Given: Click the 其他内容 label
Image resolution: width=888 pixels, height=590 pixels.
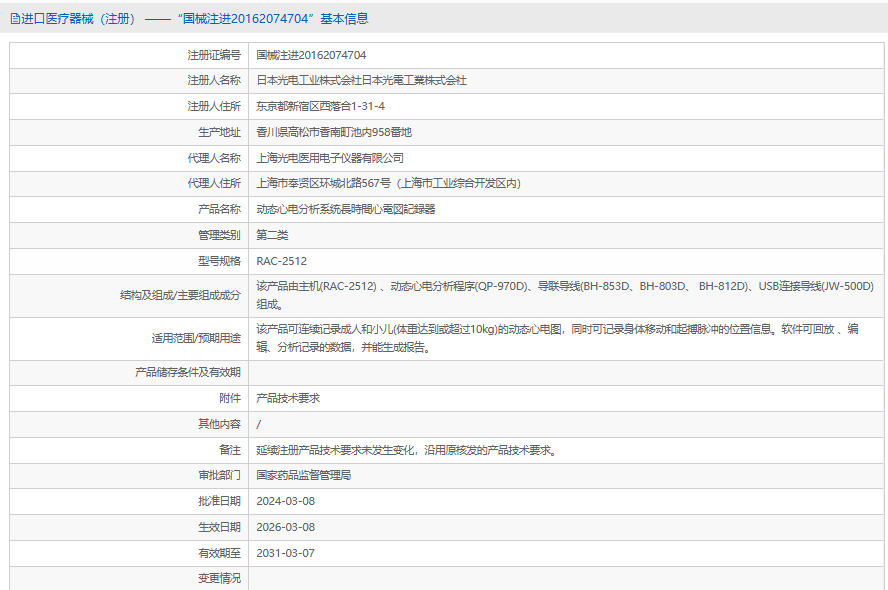Looking at the screenshot, I should point(219,424).
